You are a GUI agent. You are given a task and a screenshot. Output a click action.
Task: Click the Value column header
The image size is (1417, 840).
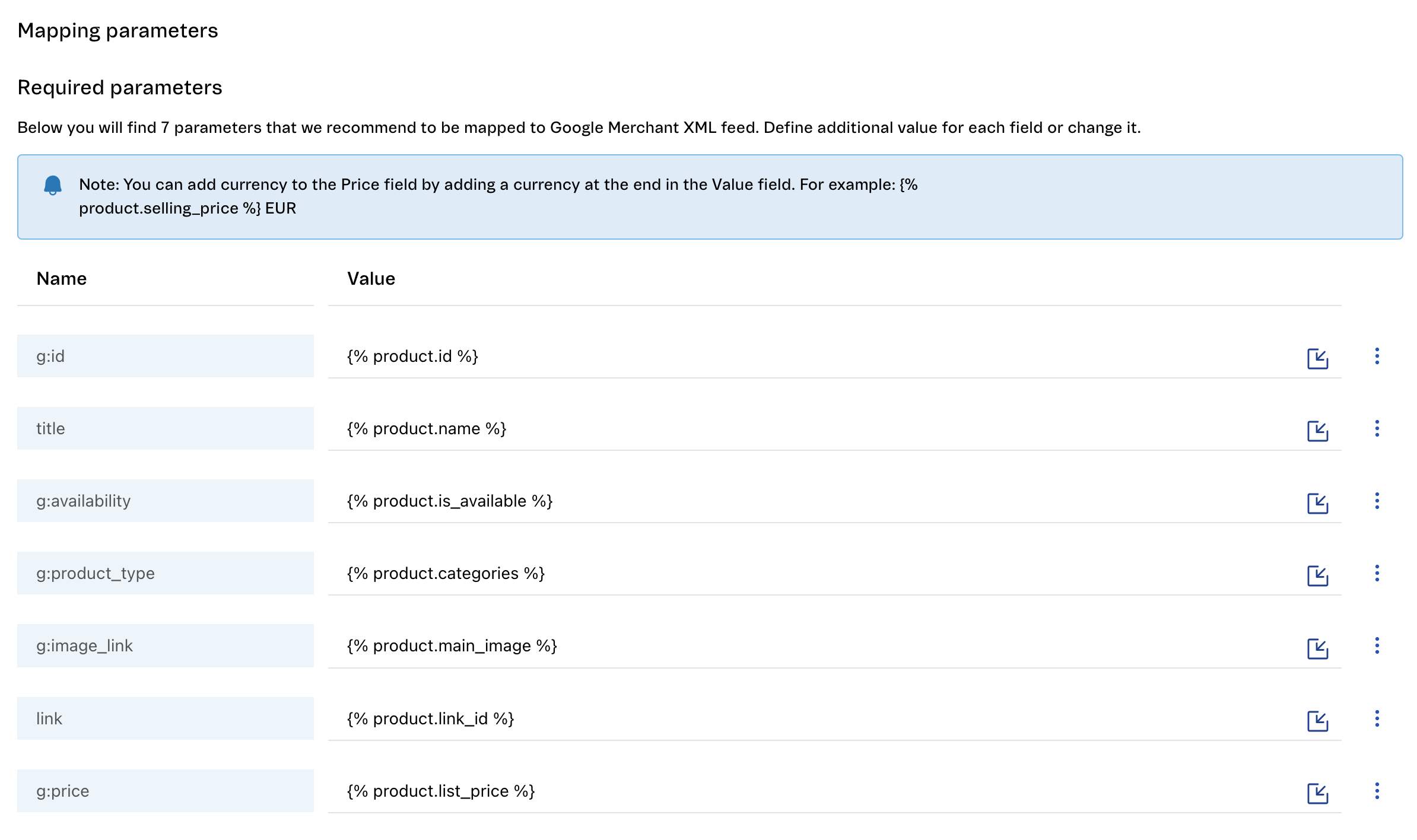(371, 278)
